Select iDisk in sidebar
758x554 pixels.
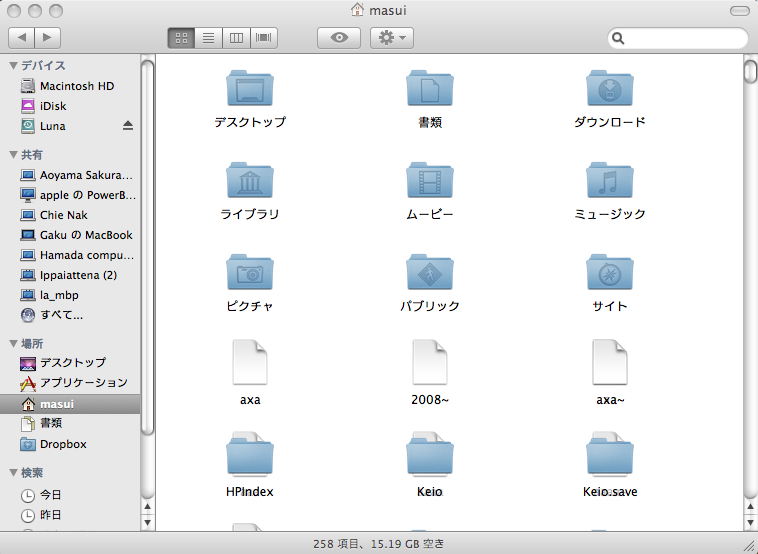[x=70, y=106]
